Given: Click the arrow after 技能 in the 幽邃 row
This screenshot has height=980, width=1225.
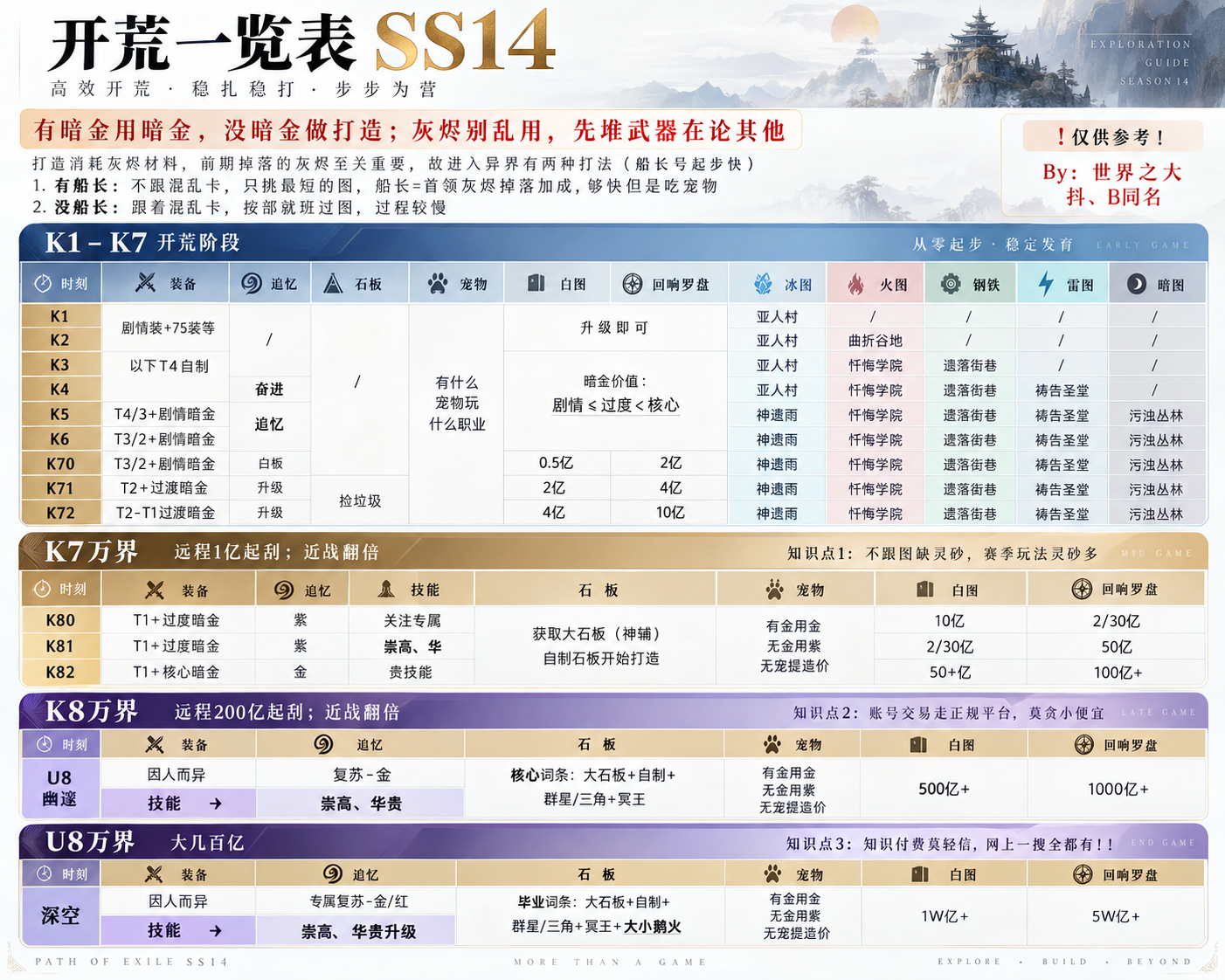Looking at the screenshot, I should (x=216, y=804).
